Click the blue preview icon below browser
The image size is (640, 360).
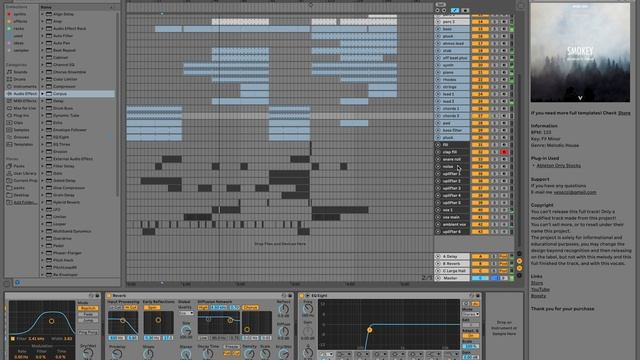click(17, 282)
